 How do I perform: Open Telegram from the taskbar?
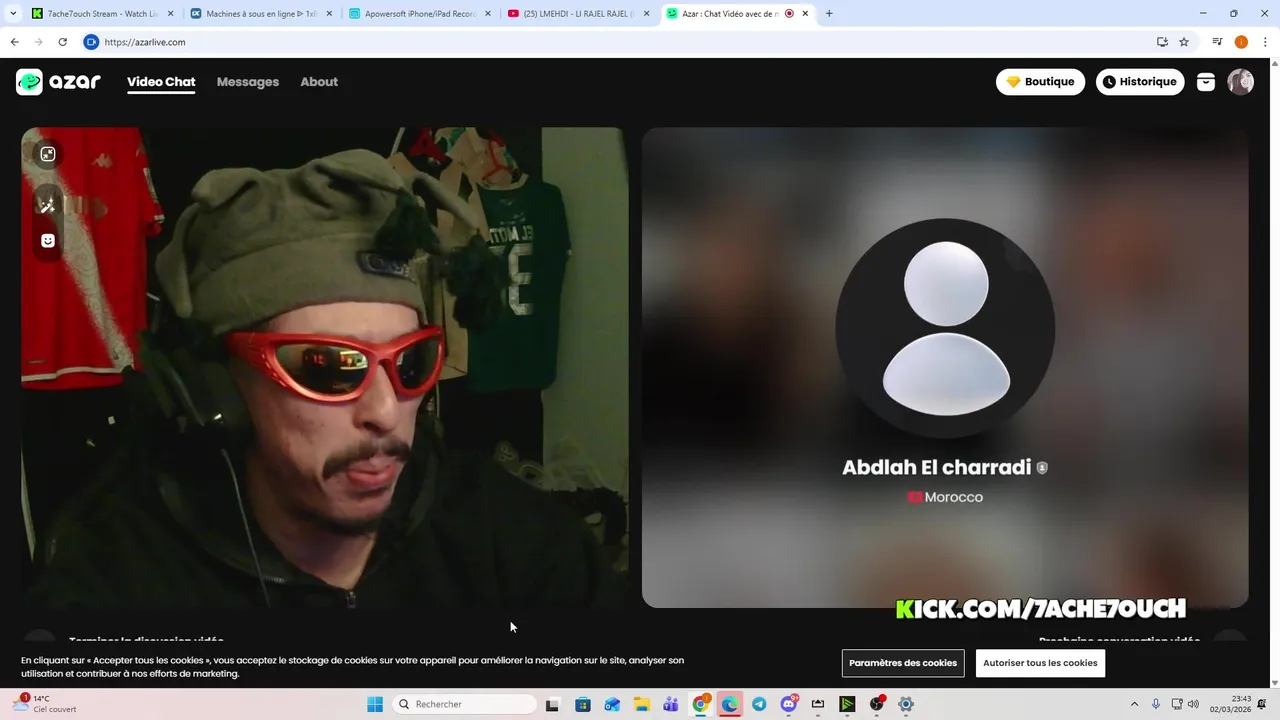[x=759, y=704]
